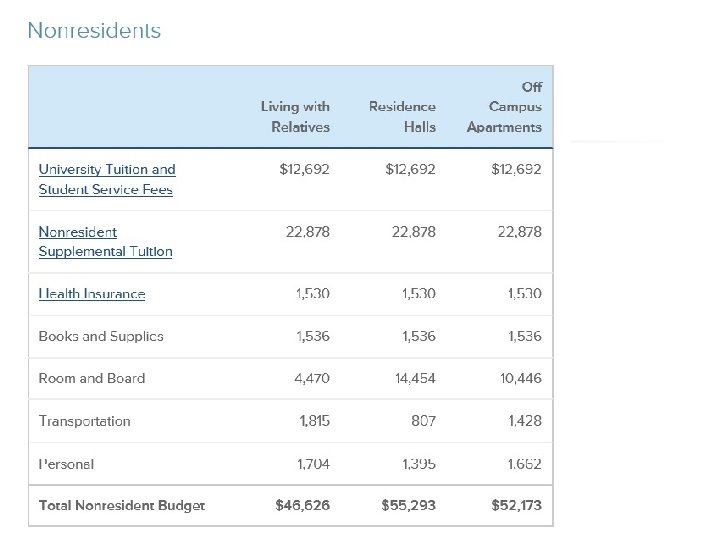Open the University Tuition and Student Service Fees link
The height and width of the screenshot is (540, 720).
coord(106,179)
